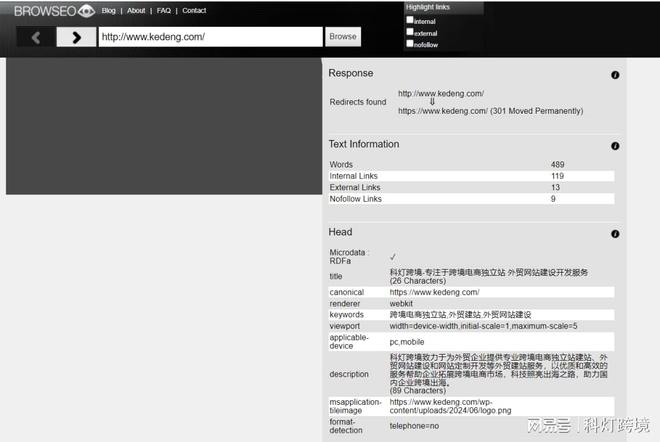
Task: Go back with the left arrow button
Action: click(35, 37)
